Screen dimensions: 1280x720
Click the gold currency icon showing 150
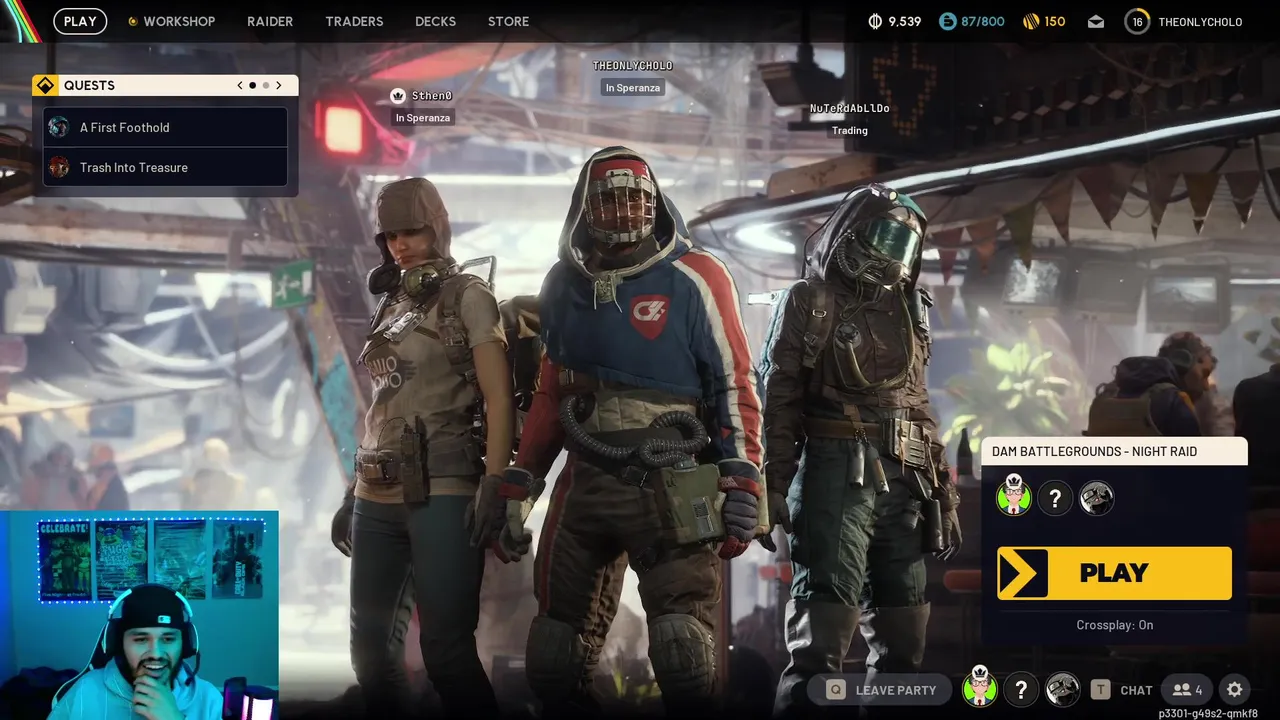click(x=1031, y=21)
